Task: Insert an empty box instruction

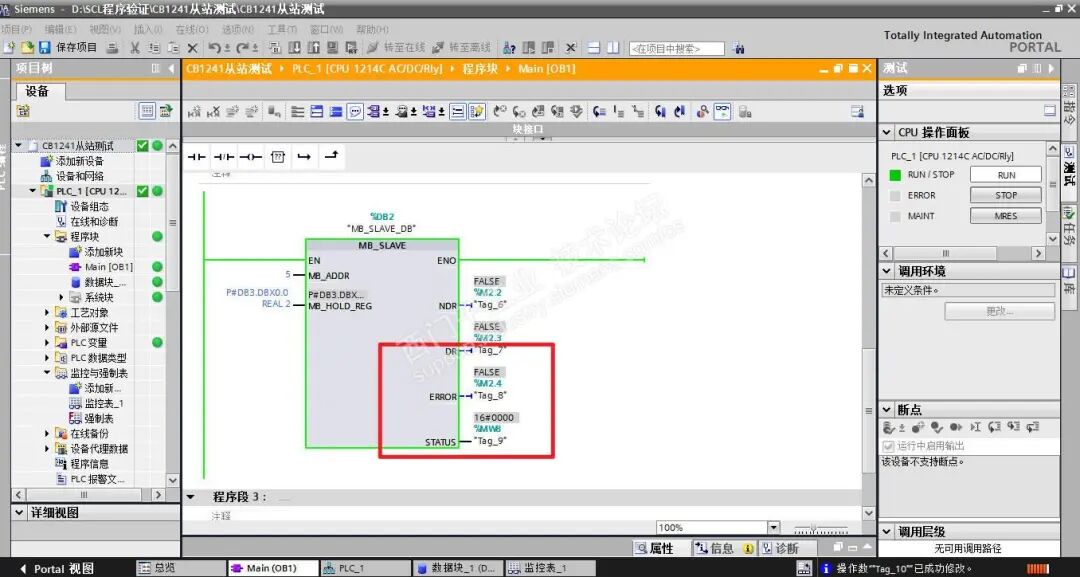Action: pos(278,157)
